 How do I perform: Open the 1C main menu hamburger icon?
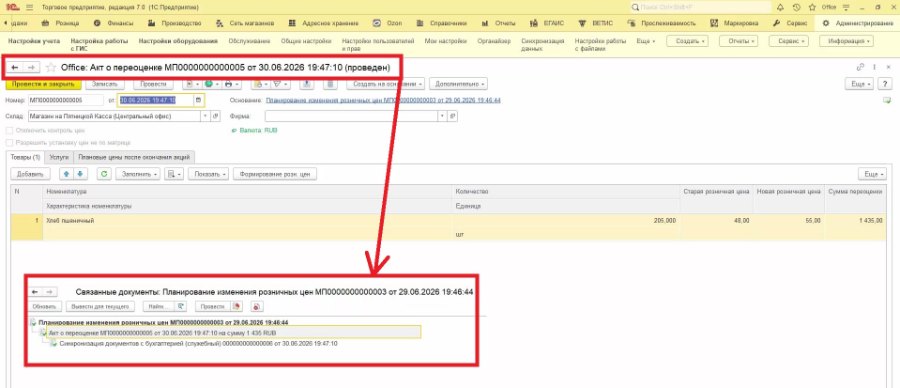(29, 7)
